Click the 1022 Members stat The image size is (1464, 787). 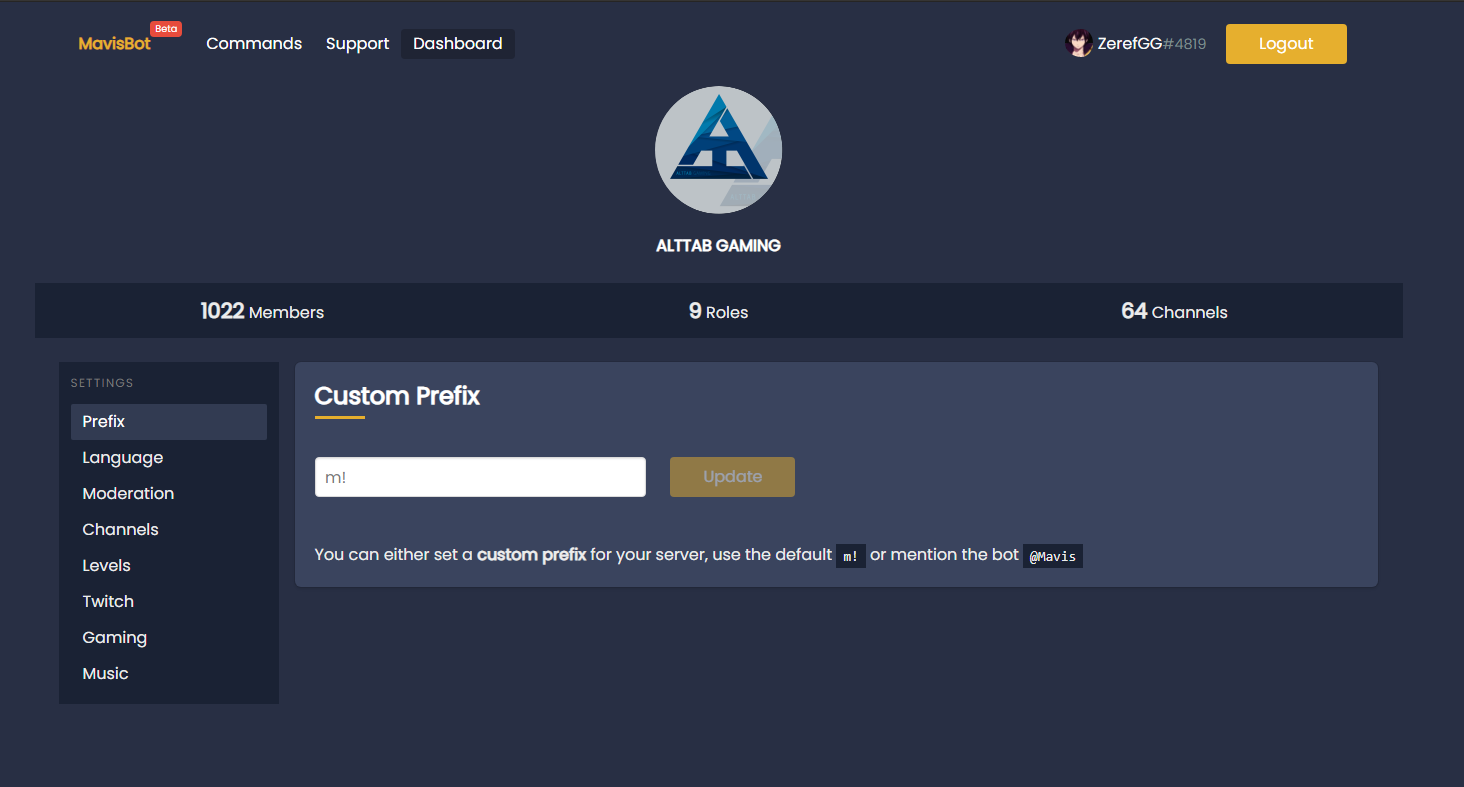262,312
